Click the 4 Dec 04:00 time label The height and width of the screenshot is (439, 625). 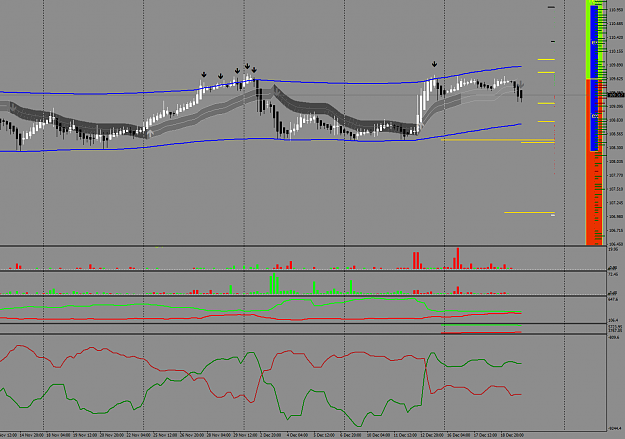[x=297, y=435]
